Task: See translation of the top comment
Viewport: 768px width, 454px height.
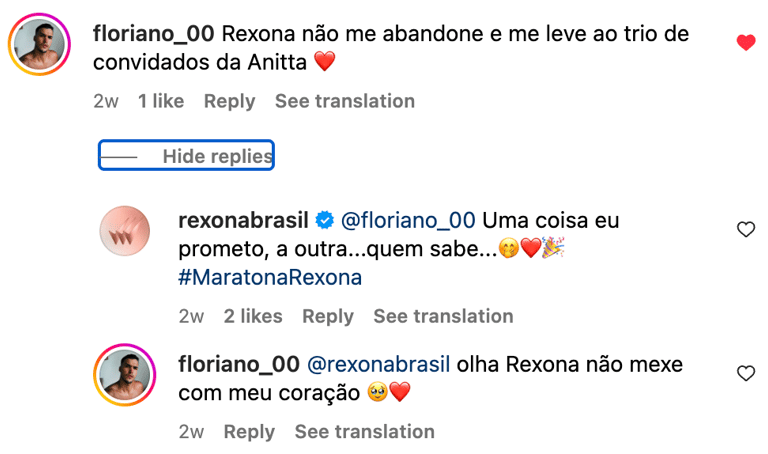Action: [x=344, y=101]
